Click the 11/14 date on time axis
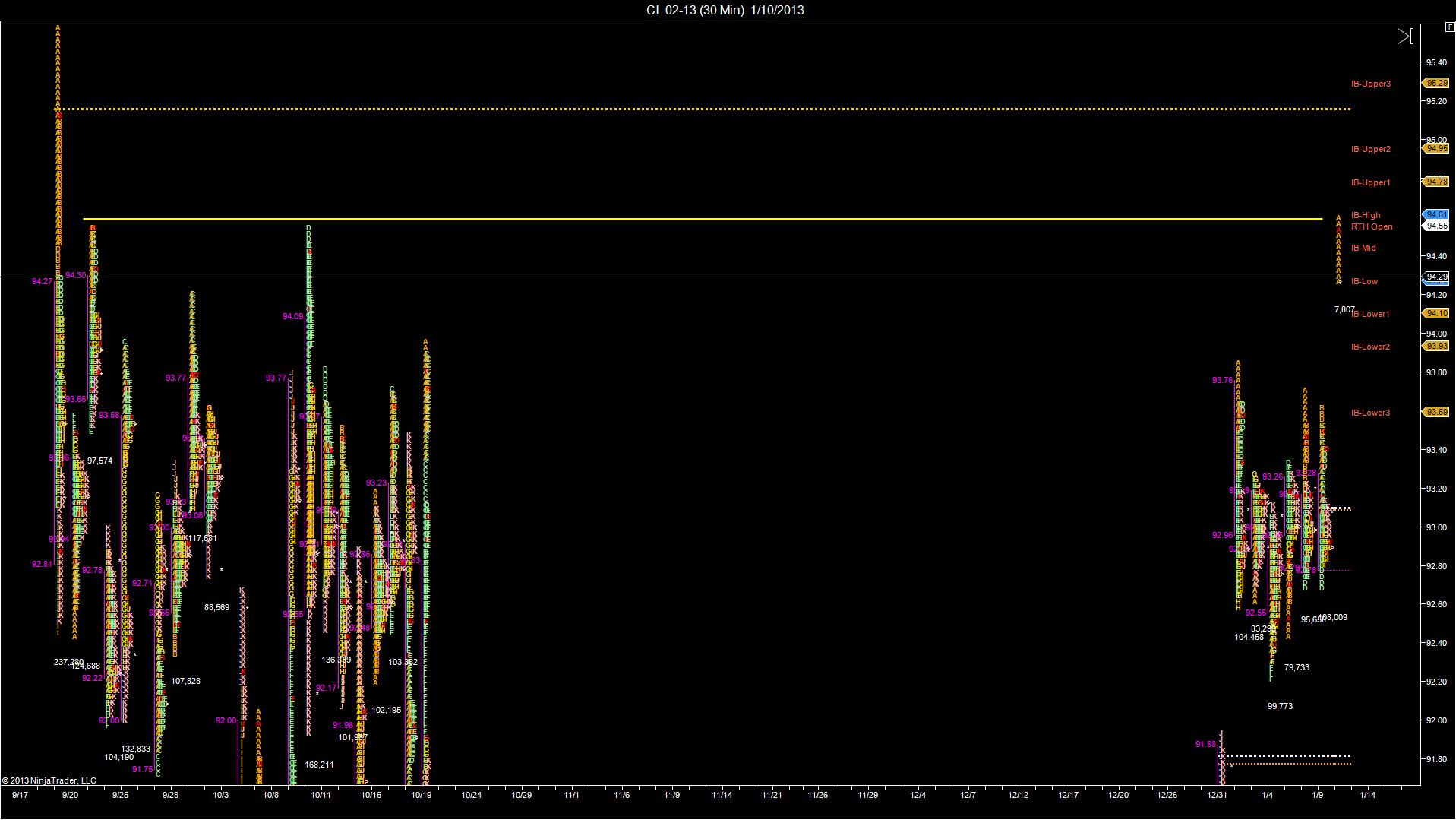Screen dimensions: 1456x820 click(x=722, y=795)
